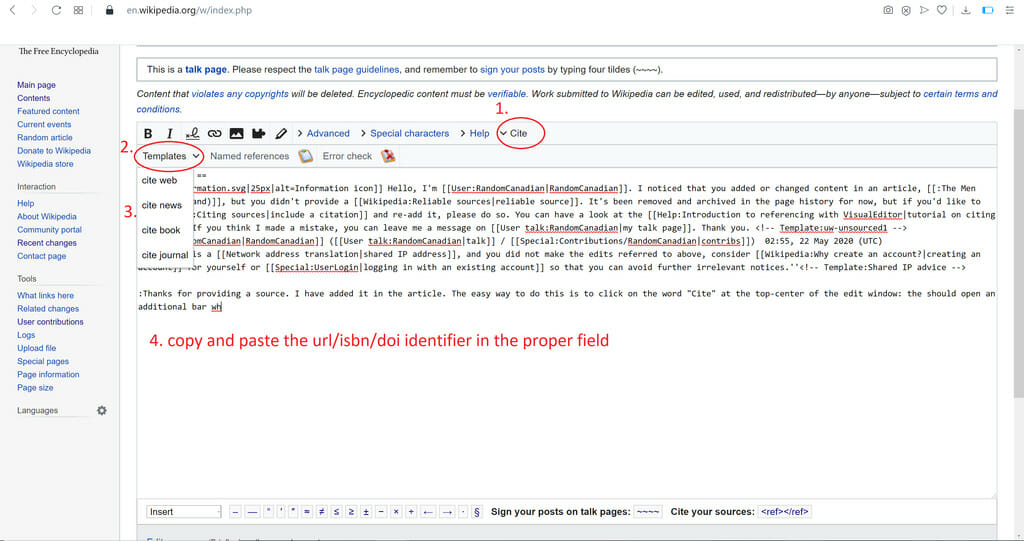Open the Insert character set dropdown

click(x=184, y=512)
